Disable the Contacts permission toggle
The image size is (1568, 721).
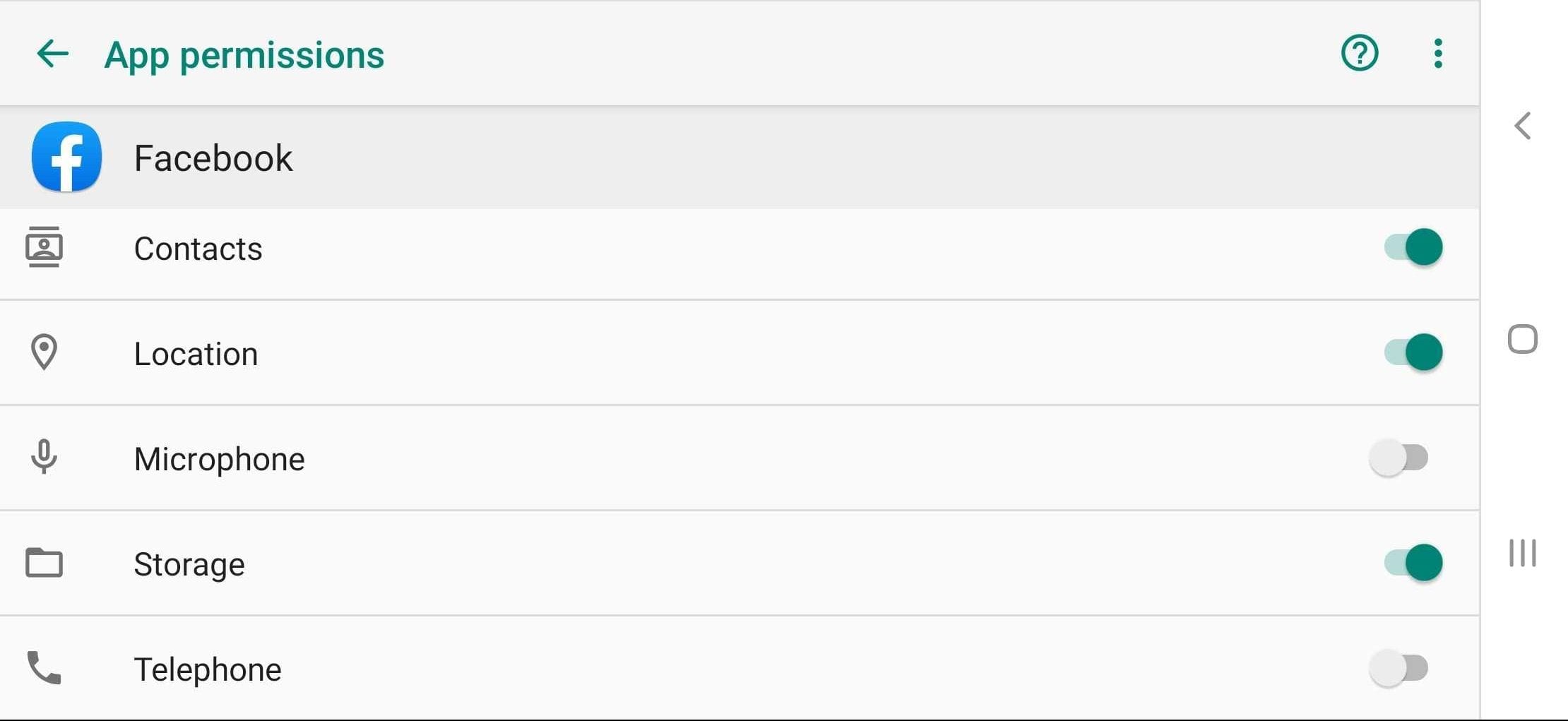[x=1413, y=247]
